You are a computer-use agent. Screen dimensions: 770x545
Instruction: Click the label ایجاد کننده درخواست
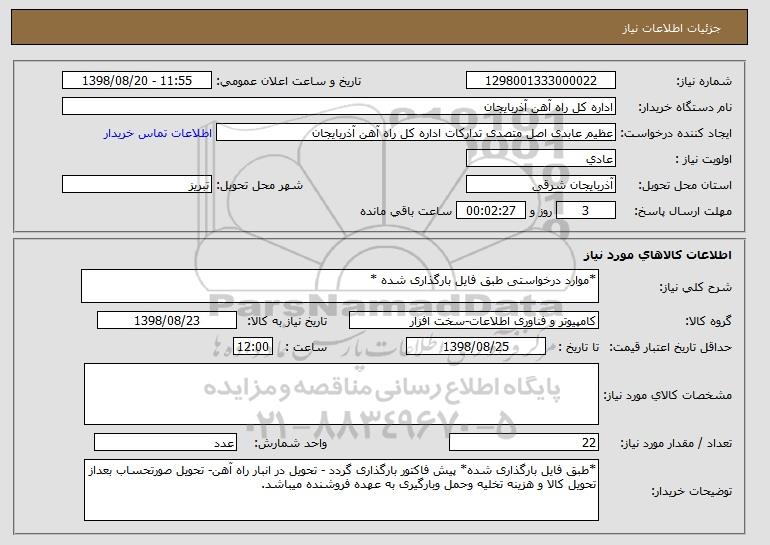coord(676,134)
